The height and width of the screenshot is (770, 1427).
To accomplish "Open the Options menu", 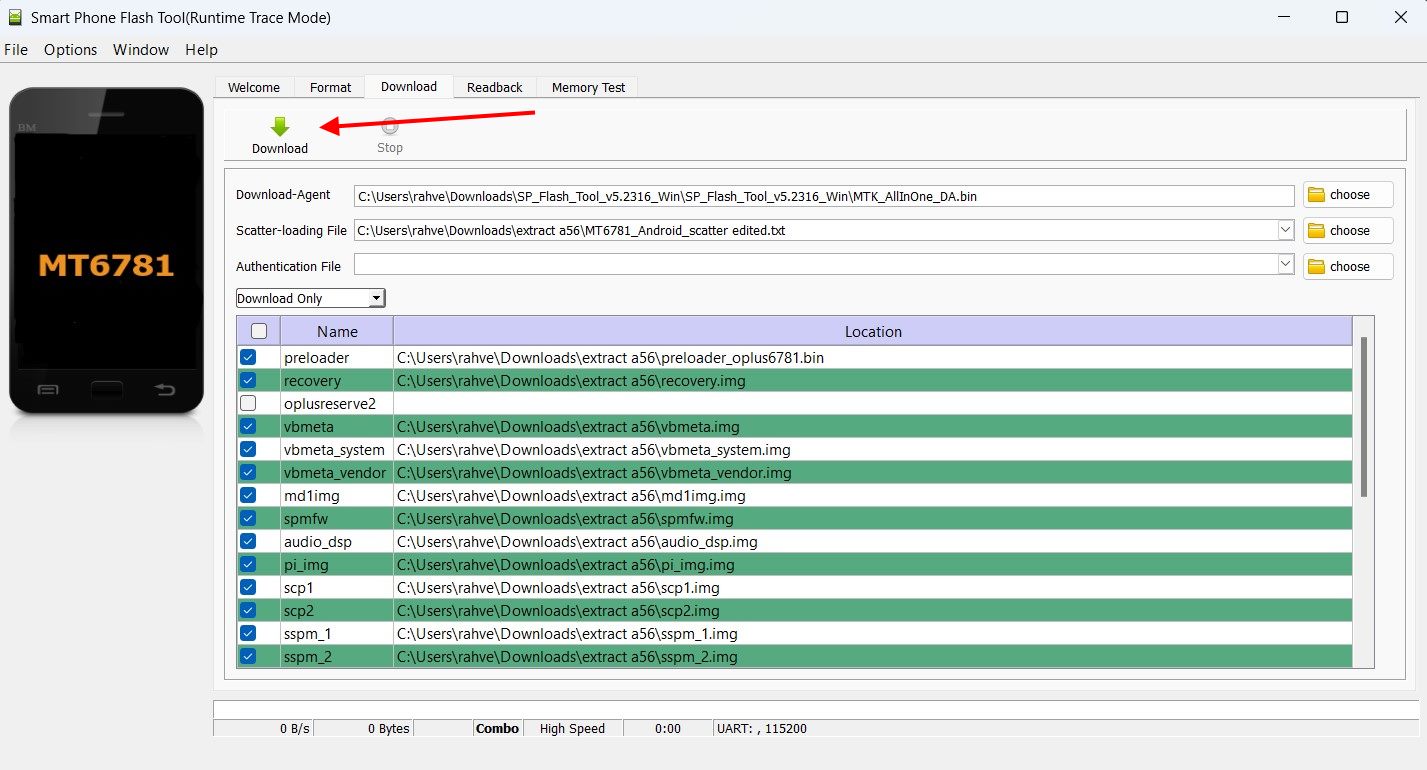I will pyautogui.click(x=71, y=50).
